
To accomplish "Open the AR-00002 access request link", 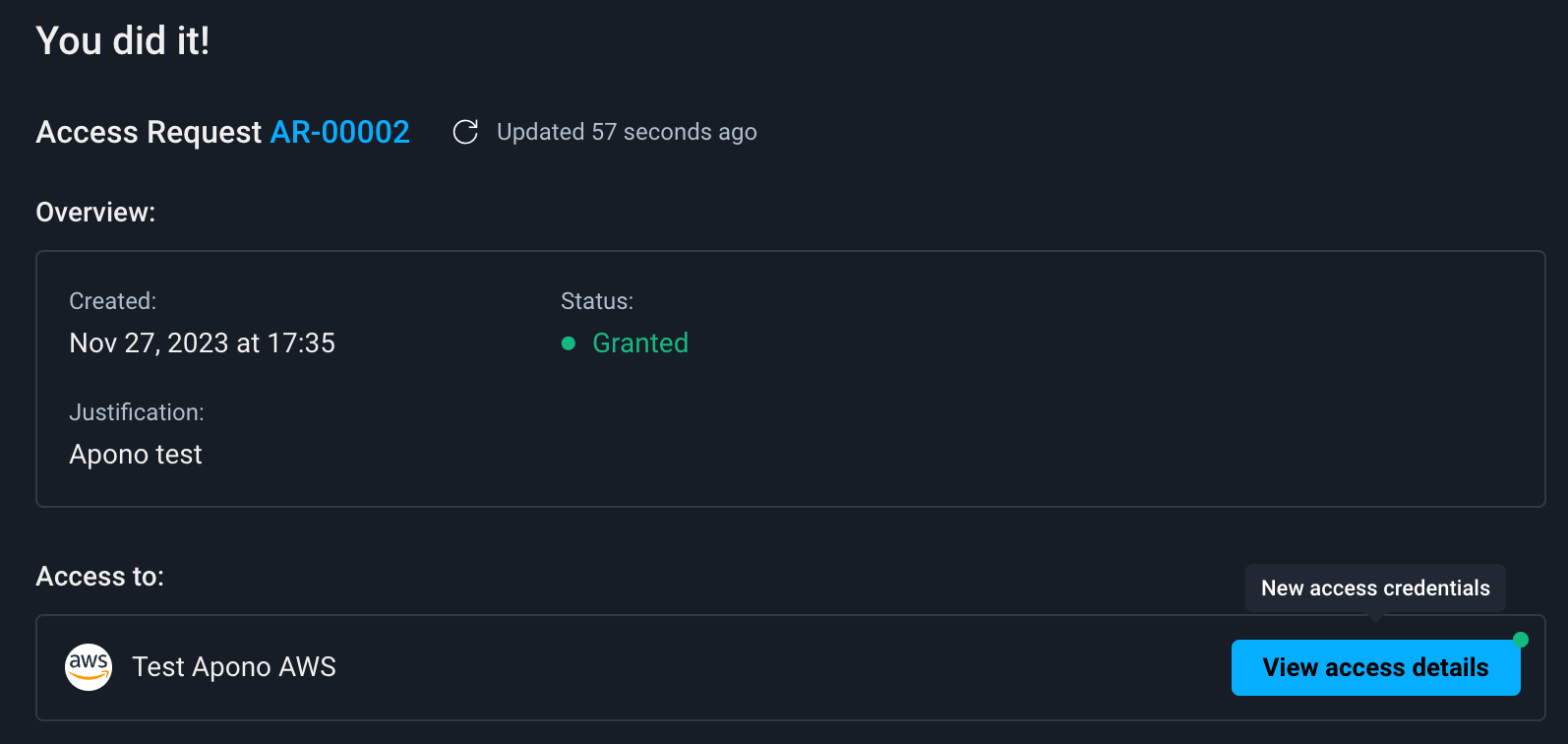I will coord(339,132).
